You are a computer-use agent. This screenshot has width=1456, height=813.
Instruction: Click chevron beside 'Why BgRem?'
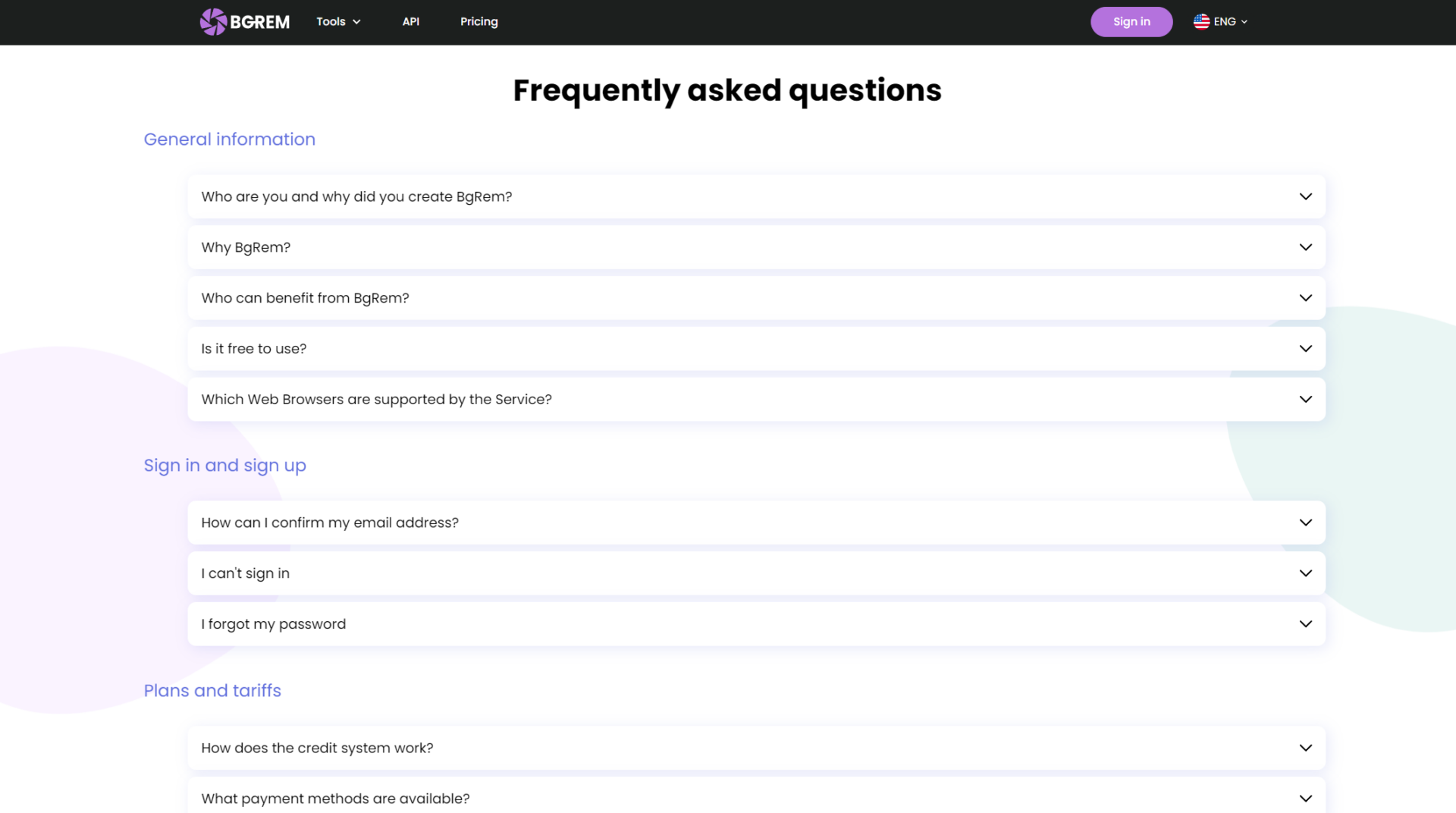click(x=1305, y=247)
